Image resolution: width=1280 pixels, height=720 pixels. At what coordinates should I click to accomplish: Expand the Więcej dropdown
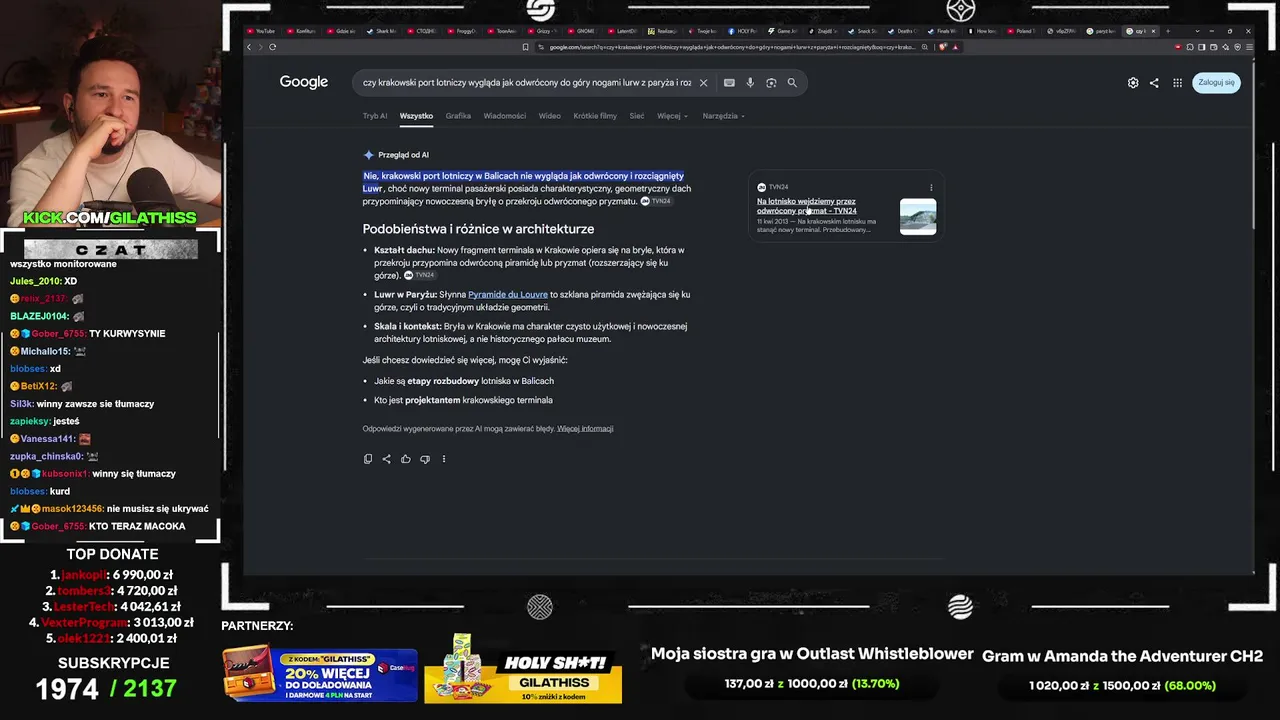tap(672, 116)
